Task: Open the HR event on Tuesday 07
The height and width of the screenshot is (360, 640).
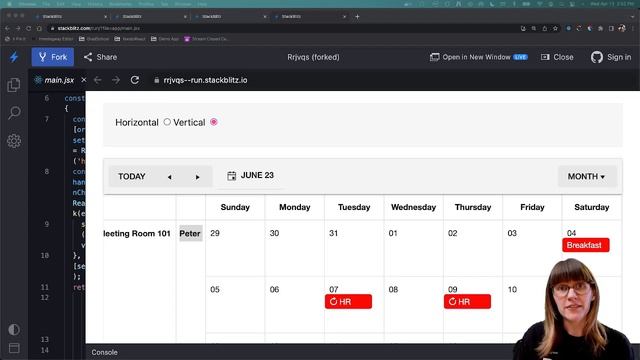Action: click(x=348, y=302)
